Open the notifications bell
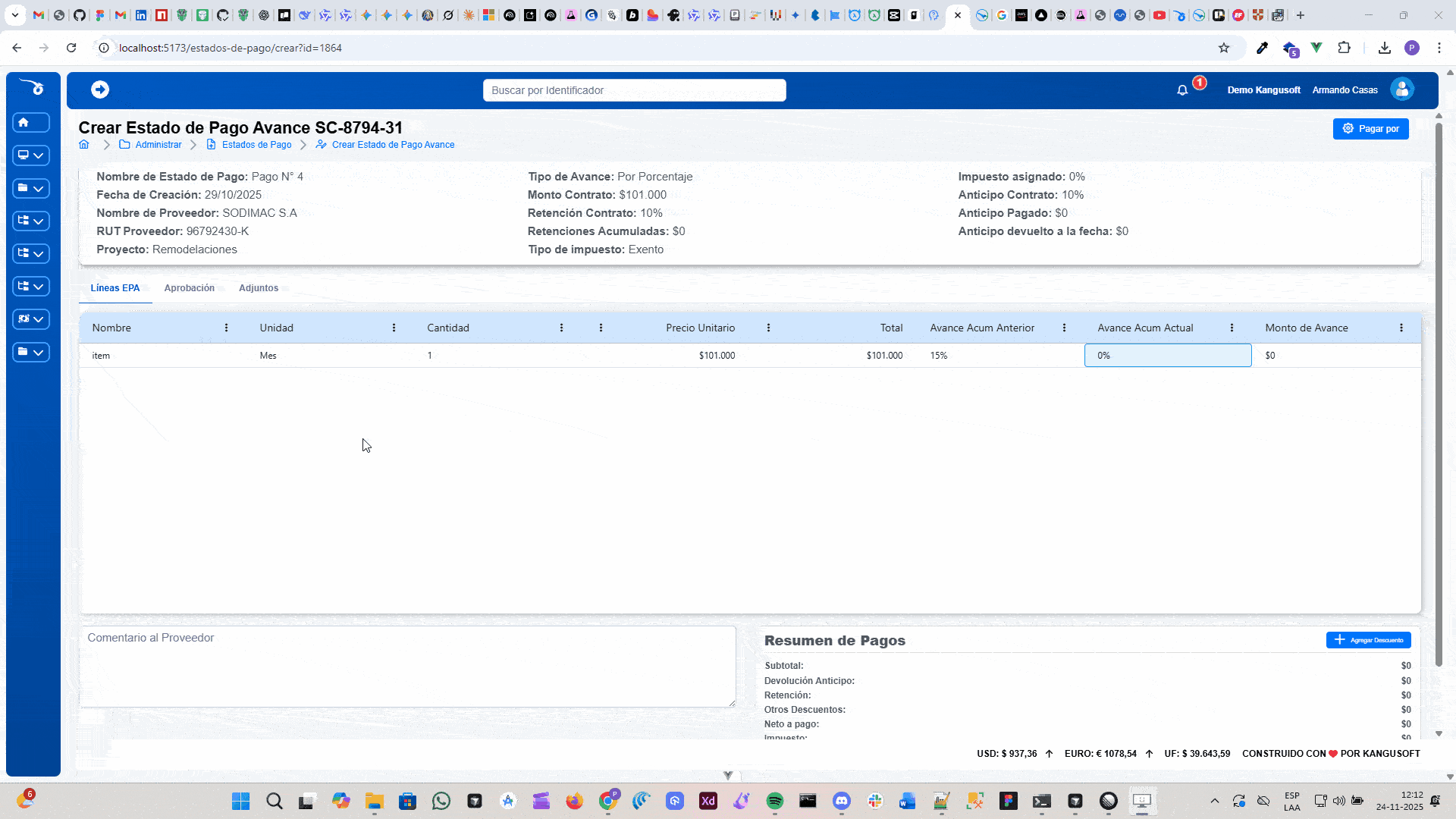The height and width of the screenshot is (819, 1456). (x=1182, y=90)
